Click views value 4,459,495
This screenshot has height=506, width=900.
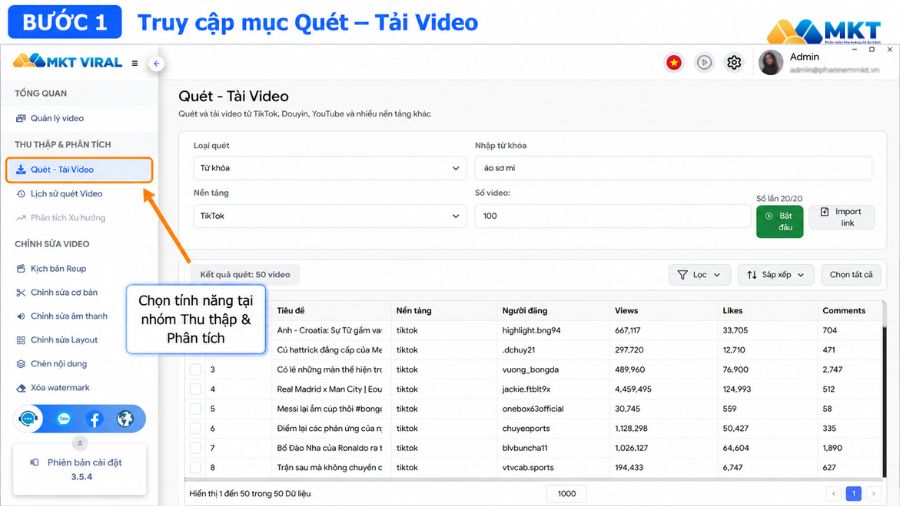click(x=633, y=389)
